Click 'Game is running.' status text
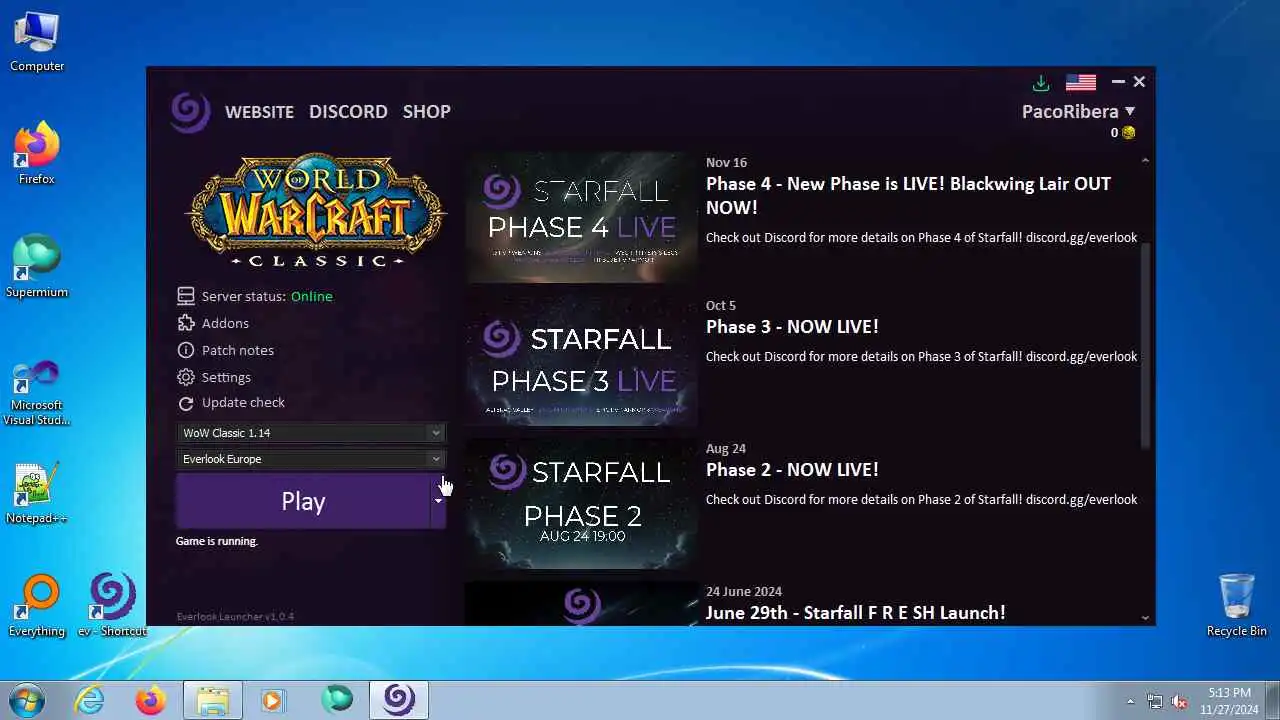 click(x=217, y=541)
